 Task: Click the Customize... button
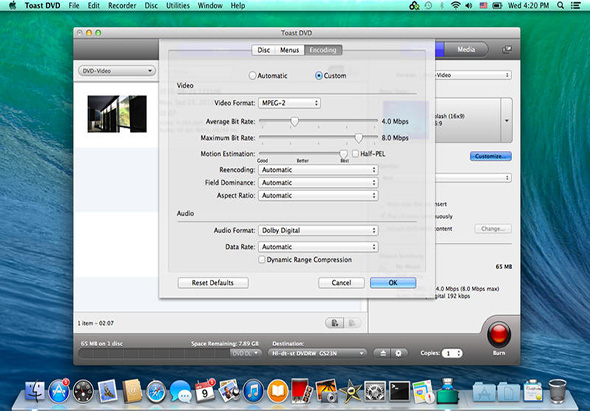(491, 156)
